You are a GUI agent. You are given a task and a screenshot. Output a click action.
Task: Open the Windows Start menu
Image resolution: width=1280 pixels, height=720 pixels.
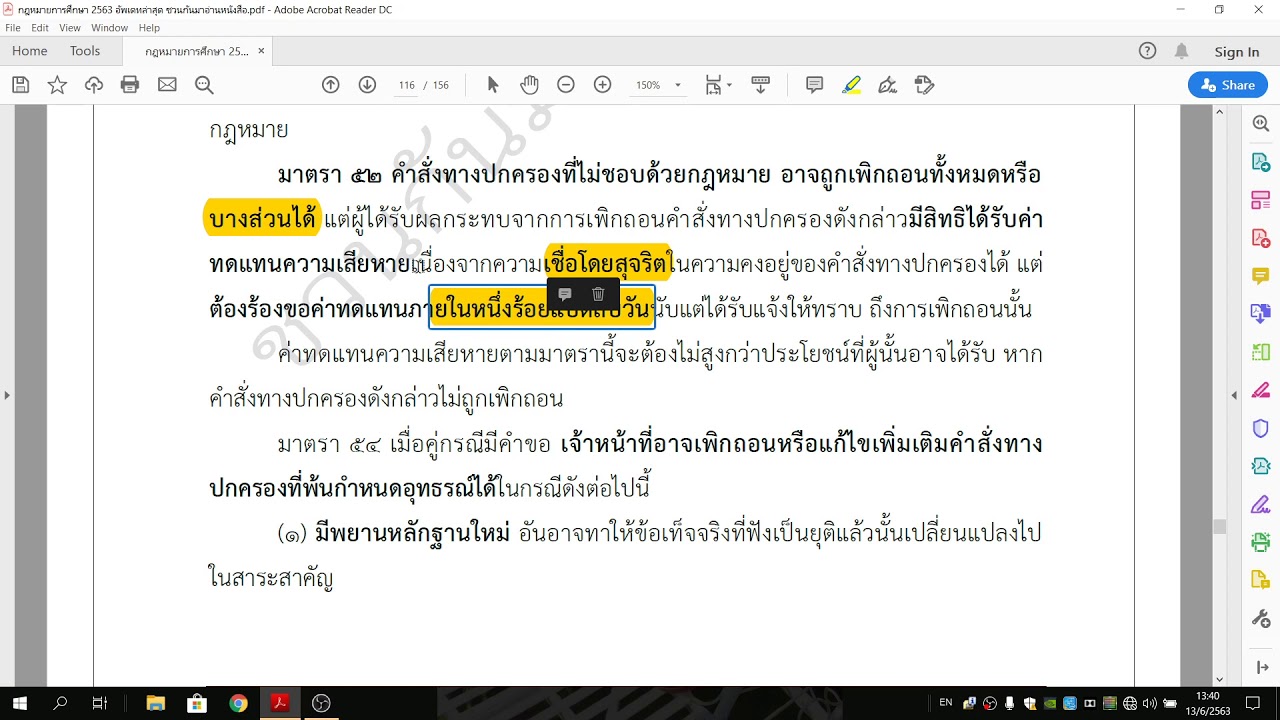click(20, 703)
